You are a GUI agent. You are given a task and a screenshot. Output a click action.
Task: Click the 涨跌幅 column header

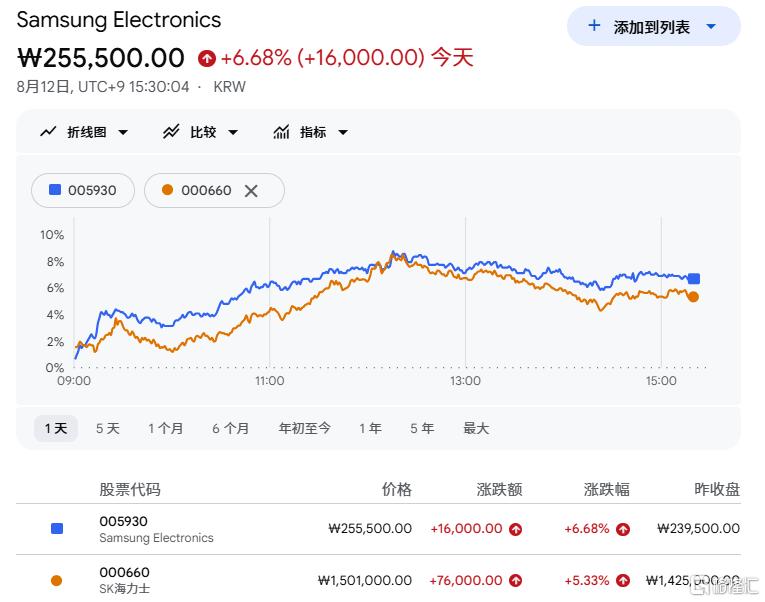pyautogui.click(x=606, y=489)
